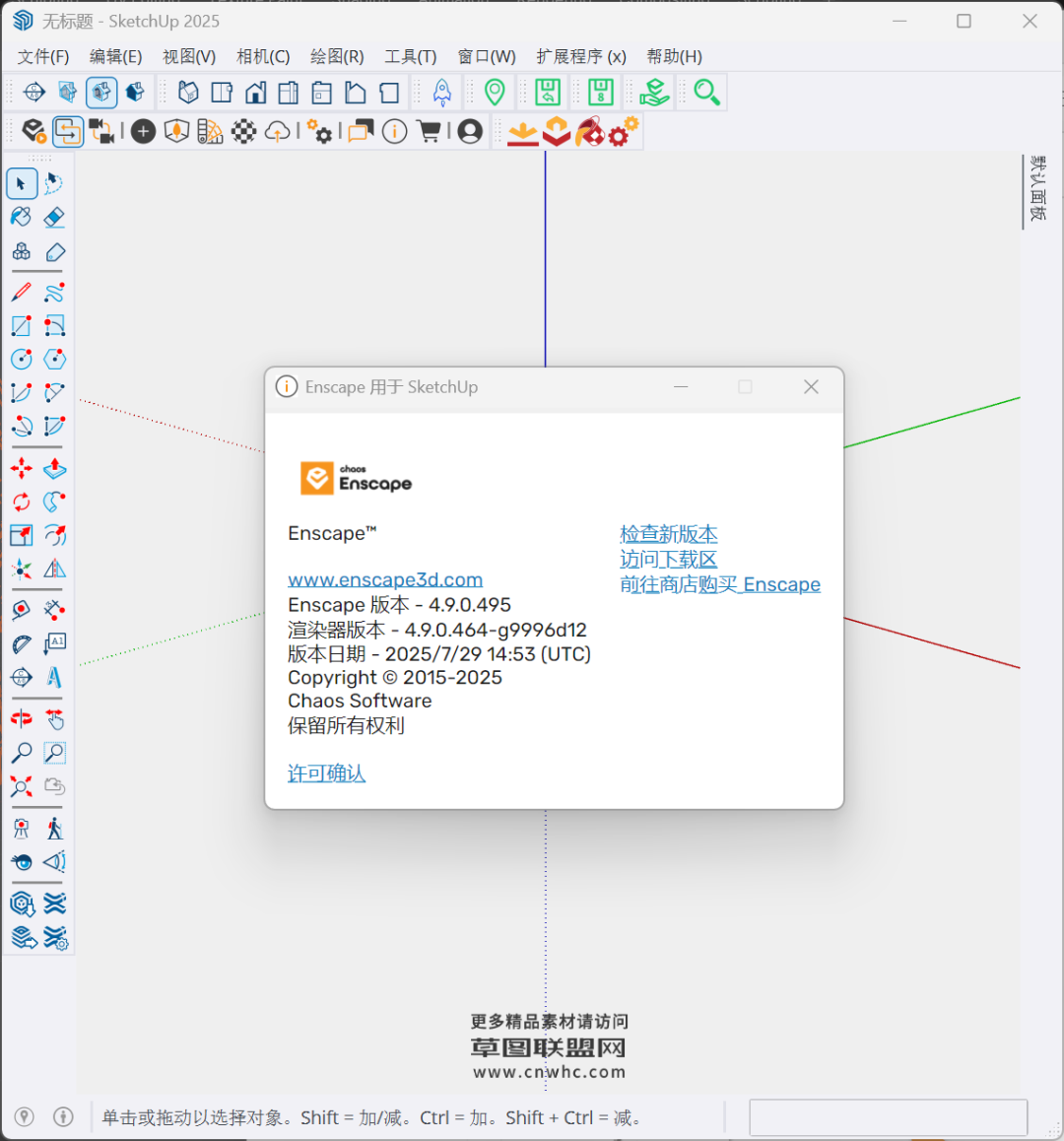Viewport: 1064px width, 1141px height.
Task: Click the Enscape About info icon
Action: tap(394, 132)
